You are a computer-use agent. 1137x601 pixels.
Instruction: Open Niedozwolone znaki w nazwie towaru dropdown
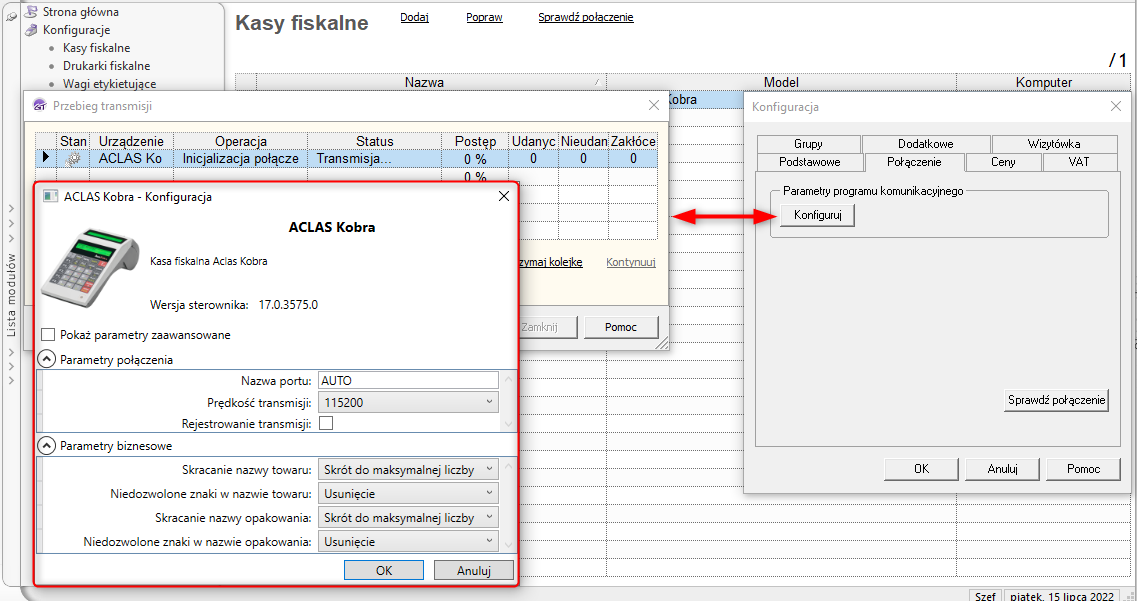[408, 494]
